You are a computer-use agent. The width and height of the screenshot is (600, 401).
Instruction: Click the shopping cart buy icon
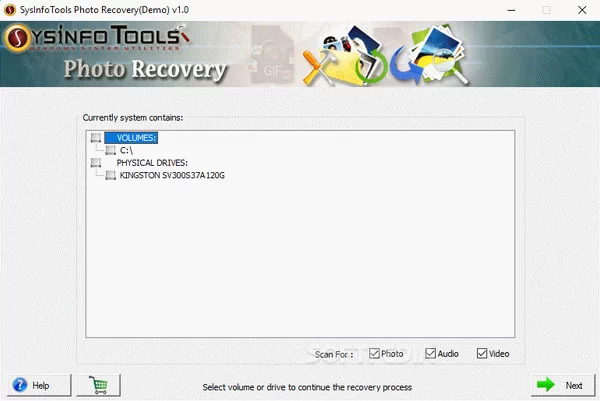[x=98, y=385]
